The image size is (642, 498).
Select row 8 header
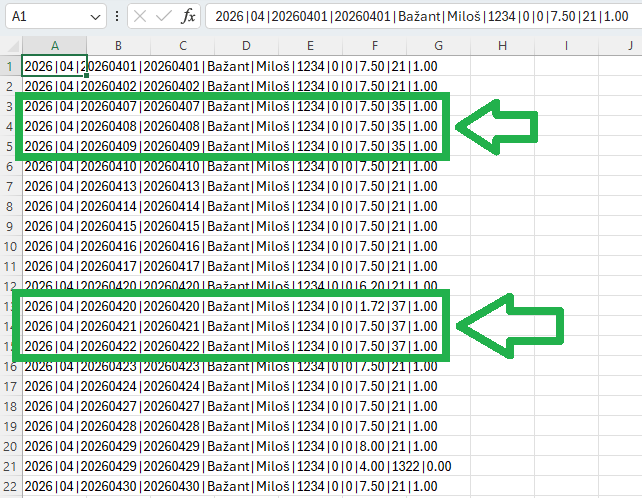coord(11,207)
